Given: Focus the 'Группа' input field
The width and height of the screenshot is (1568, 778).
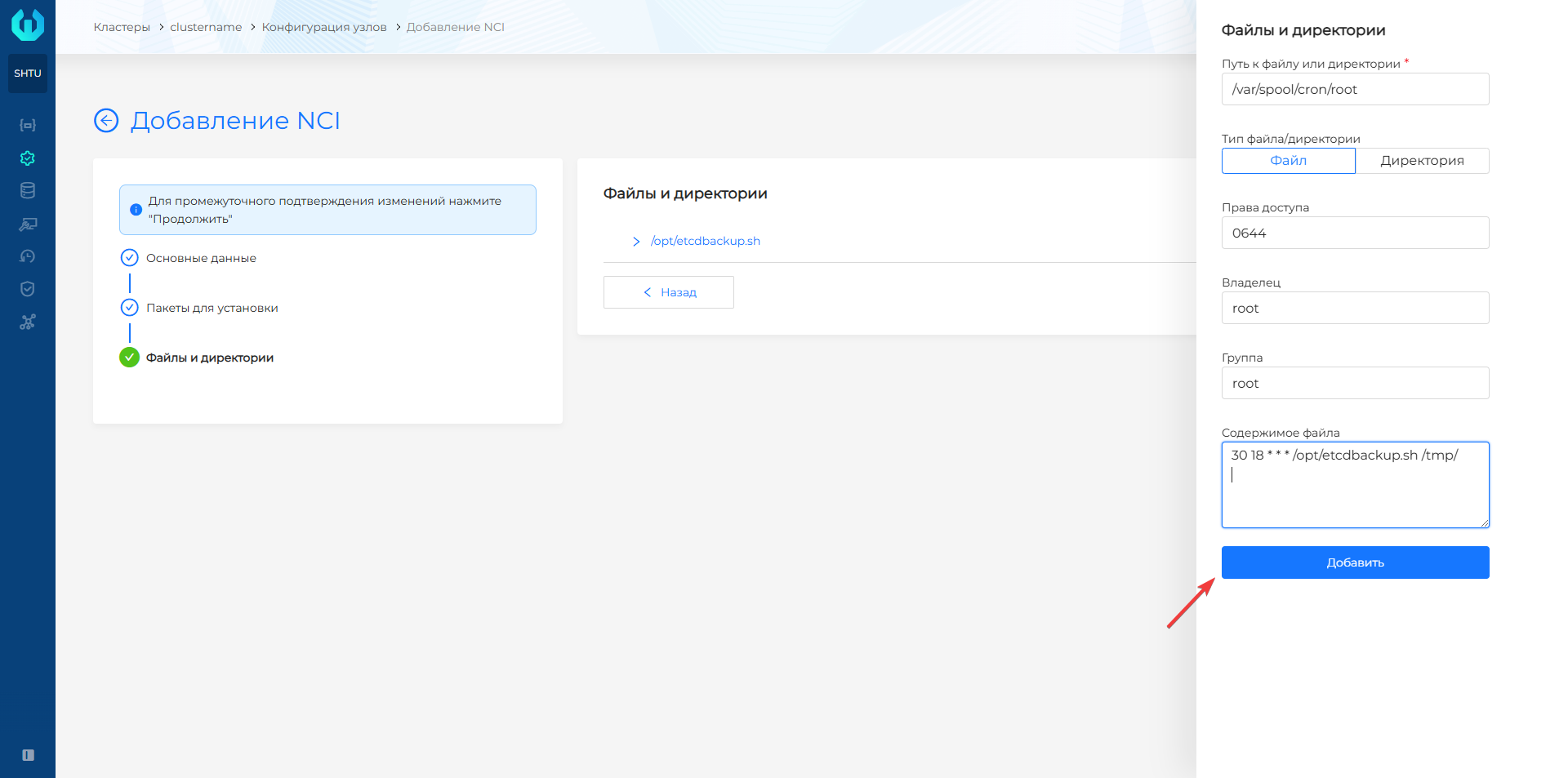Looking at the screenshot, I should coord(1356,383).
